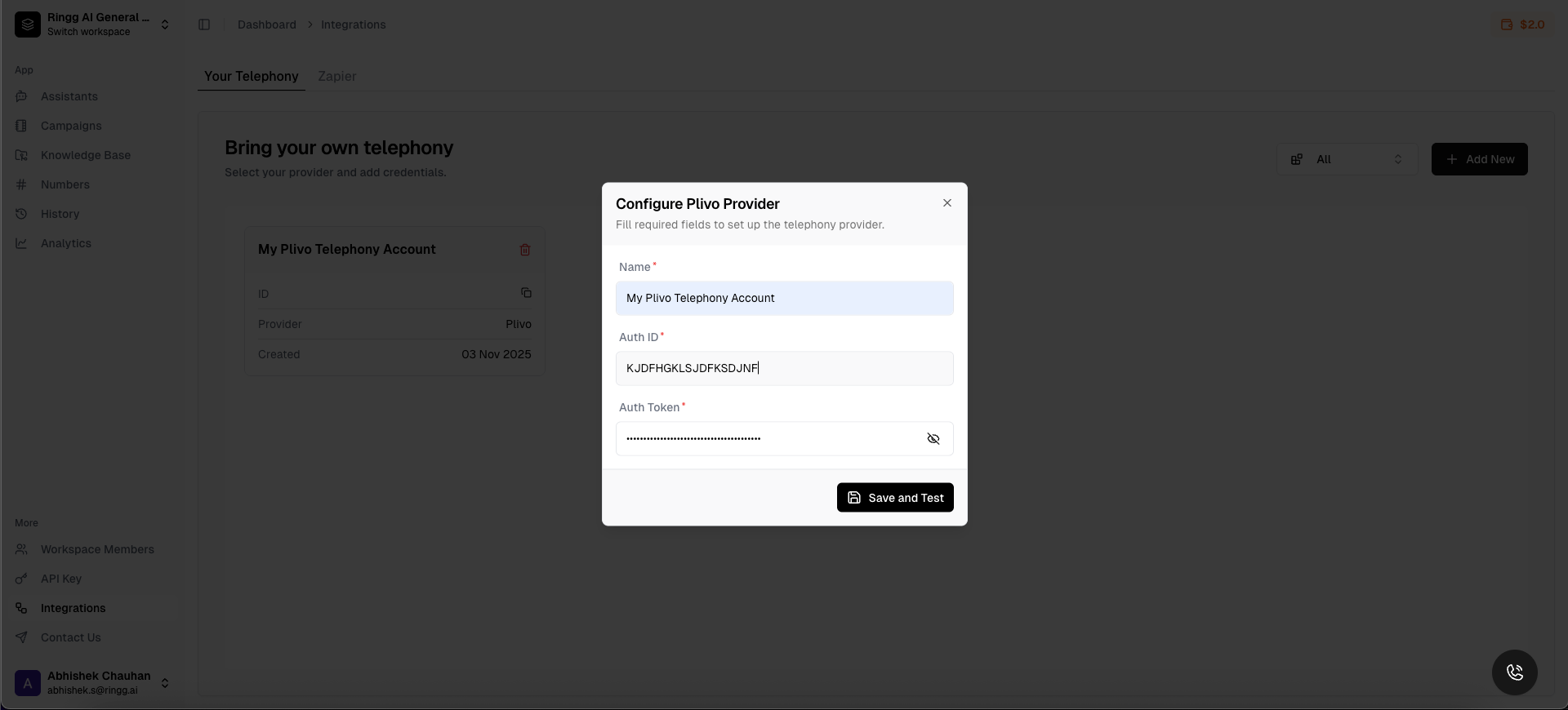Click the Campaigns book icon

click(22, 126)
